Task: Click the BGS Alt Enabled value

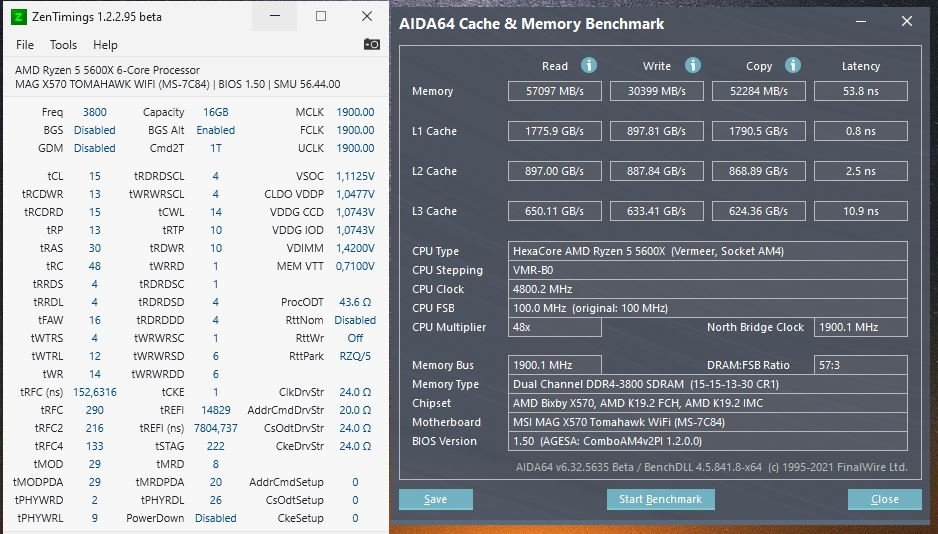Action: 215,130
